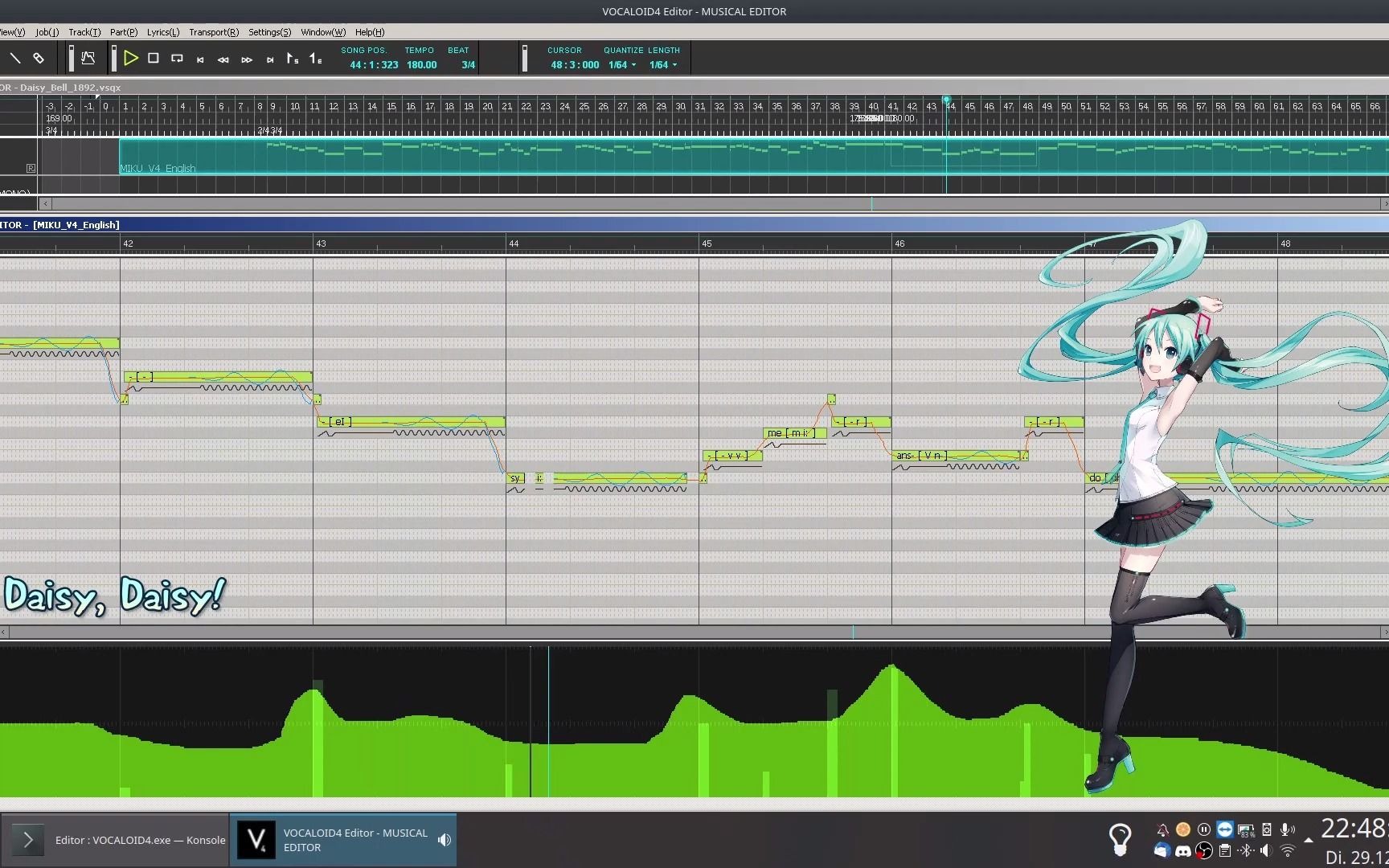
Task: Open Thunderbird from the system tray
Action: coord(1162,850)
